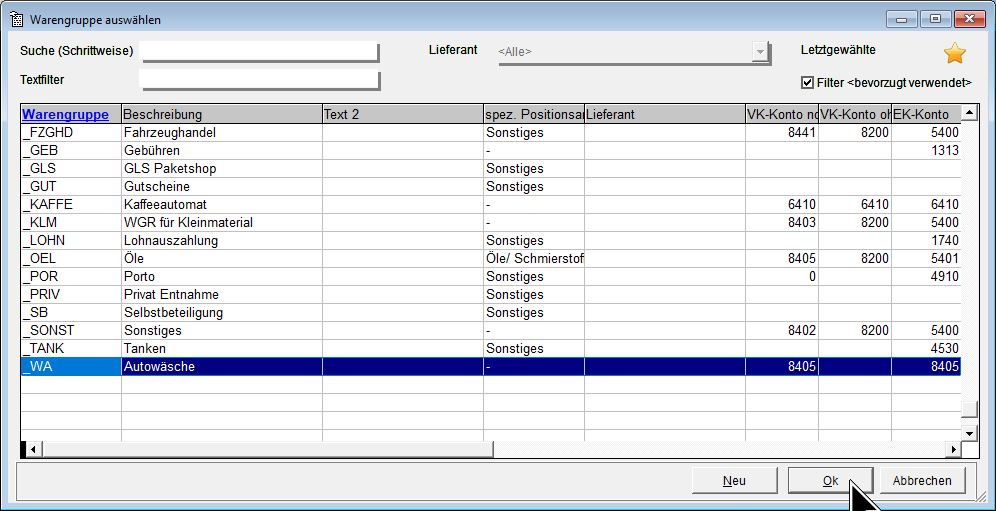This screenshot has height=511, width=996.
Task: Click the window title bar app icon
Action: coord(16,19)
